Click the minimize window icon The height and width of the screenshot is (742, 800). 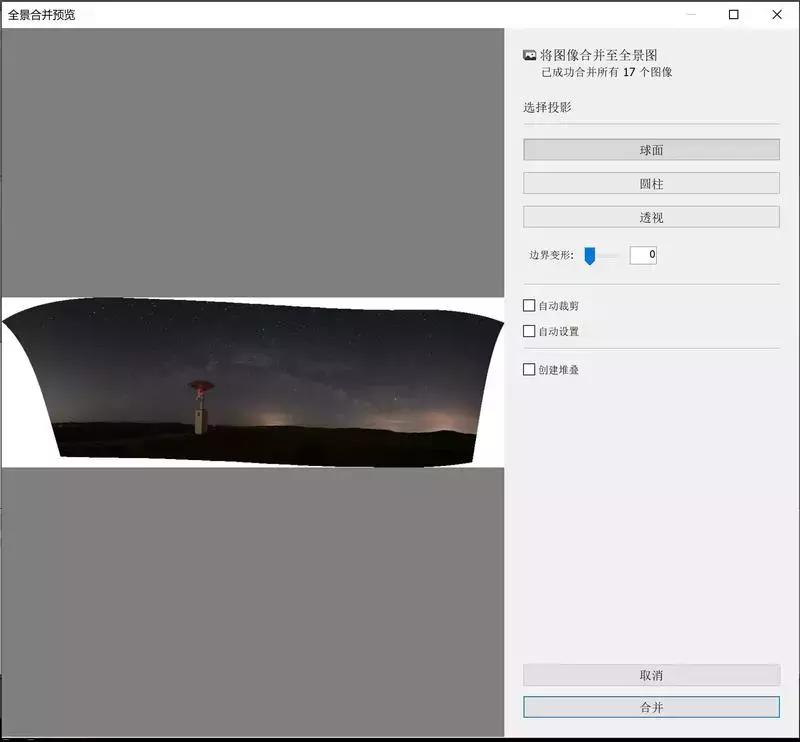(690, 15)
